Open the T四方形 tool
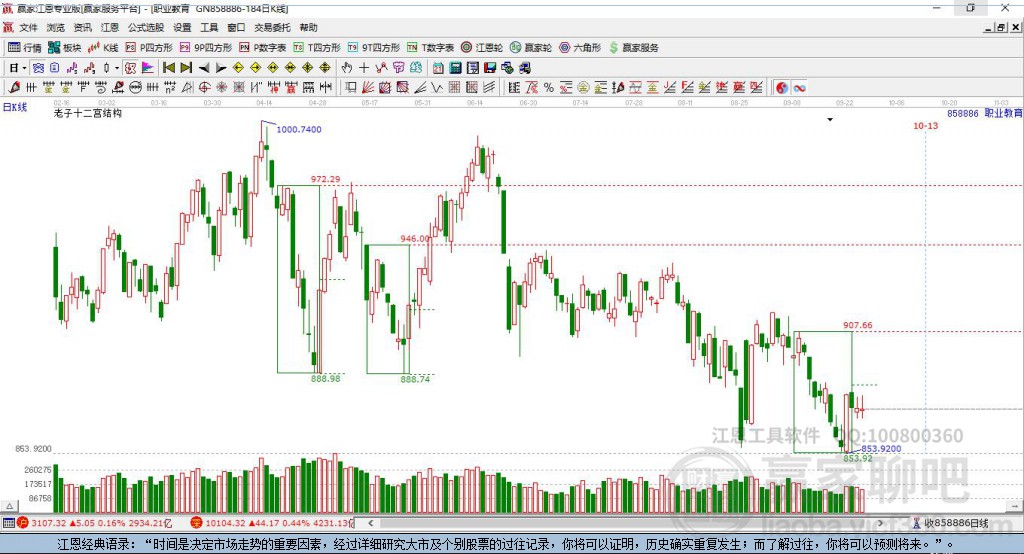Viewport: 1024px width, 554px height. pos(317,48)
